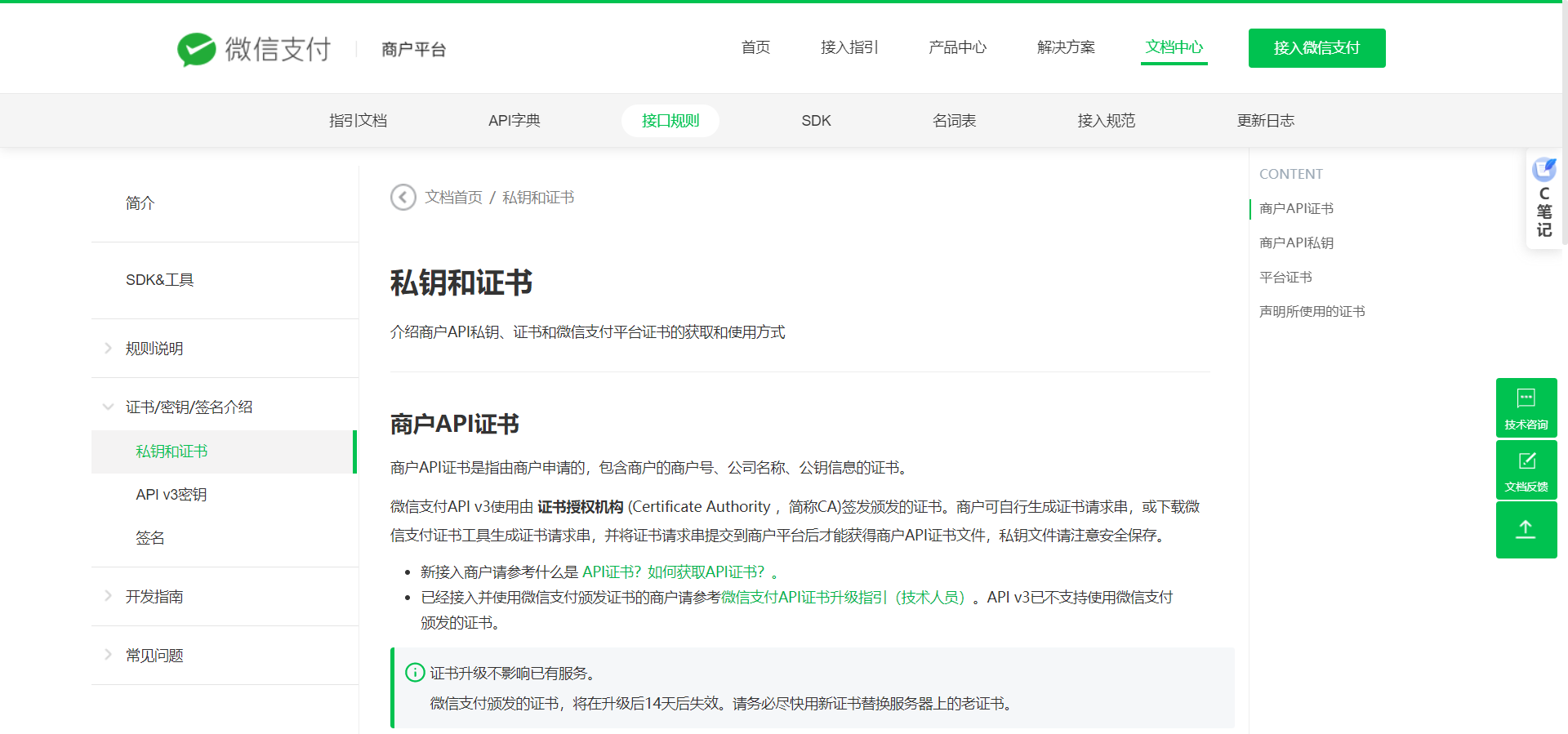This screenshot has height=734, width=1568.
Task: Switch to the 接入规范 tab
Action: (x=1106, y=121)
